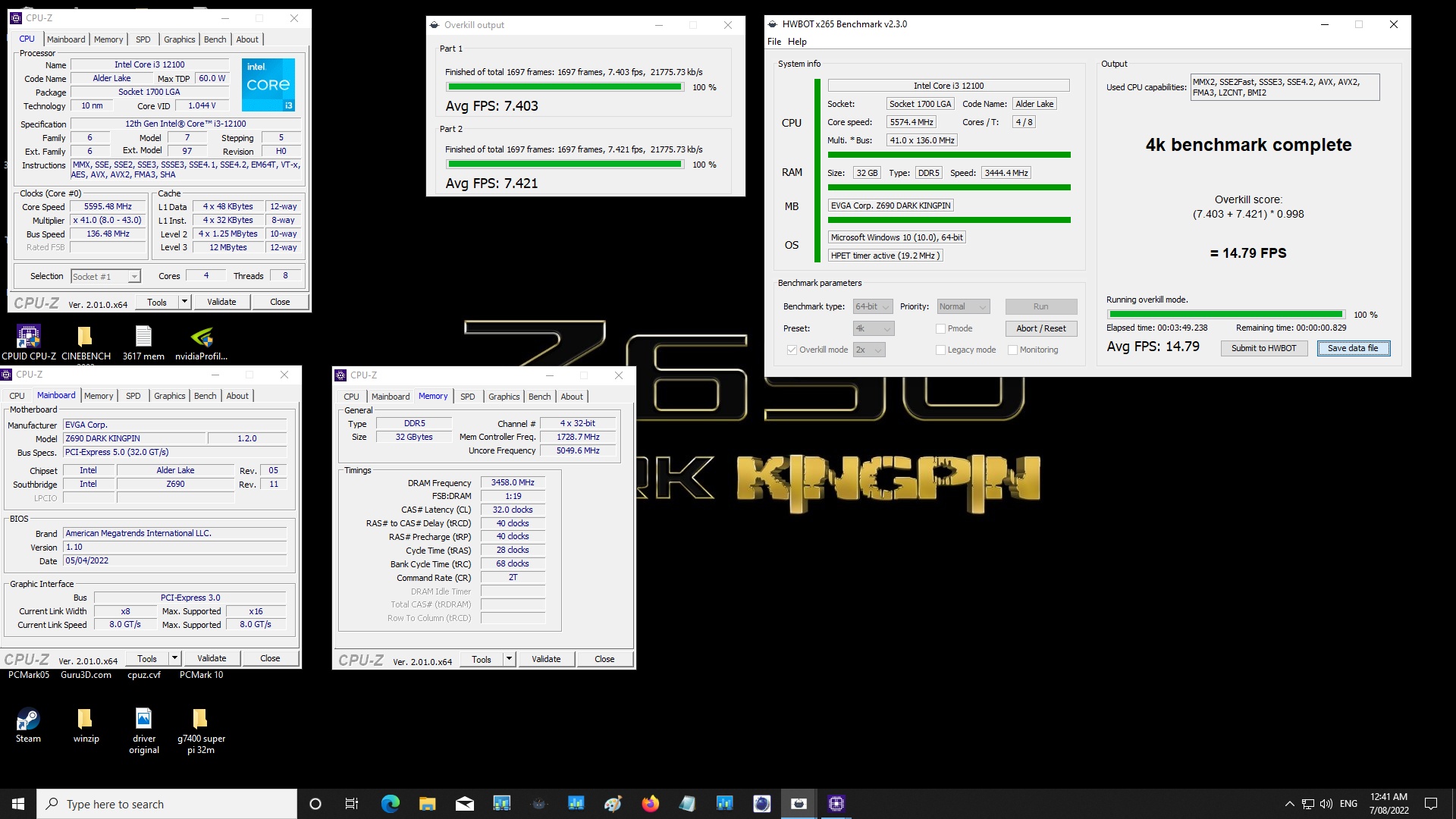Click the Running overkill mode progress bar

[1225, 315]
